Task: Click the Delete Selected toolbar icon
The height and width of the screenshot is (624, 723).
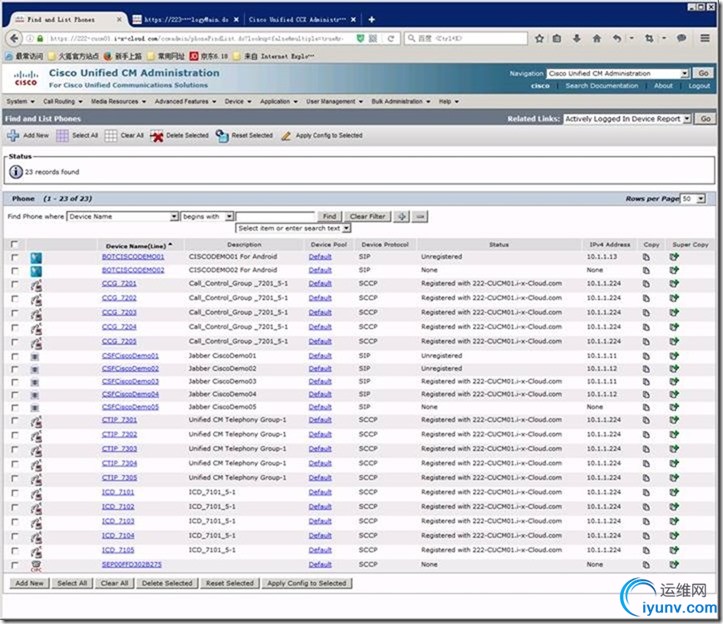Action: 157,135
